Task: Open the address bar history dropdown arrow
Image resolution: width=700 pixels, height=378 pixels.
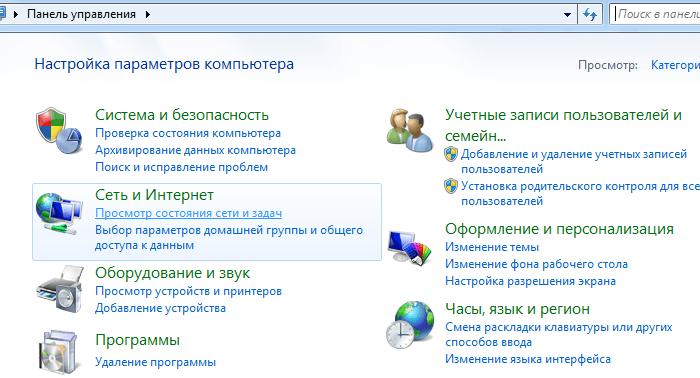Action: [567, 14]
